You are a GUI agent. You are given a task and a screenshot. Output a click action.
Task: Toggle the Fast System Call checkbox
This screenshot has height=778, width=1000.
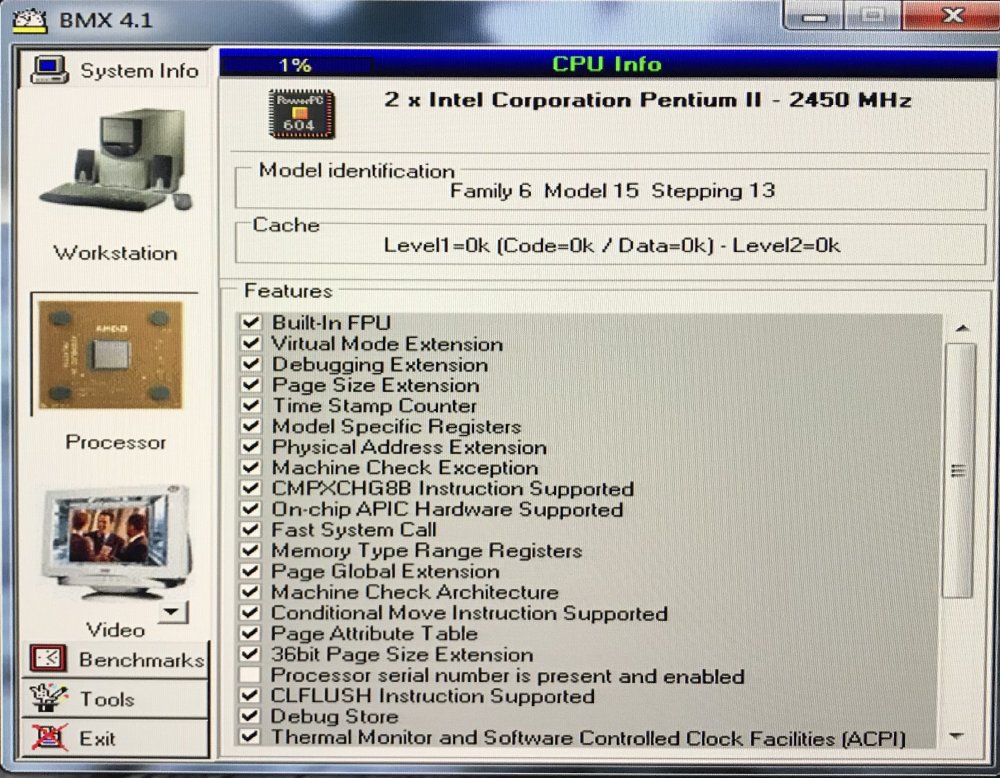pos(250,530)
